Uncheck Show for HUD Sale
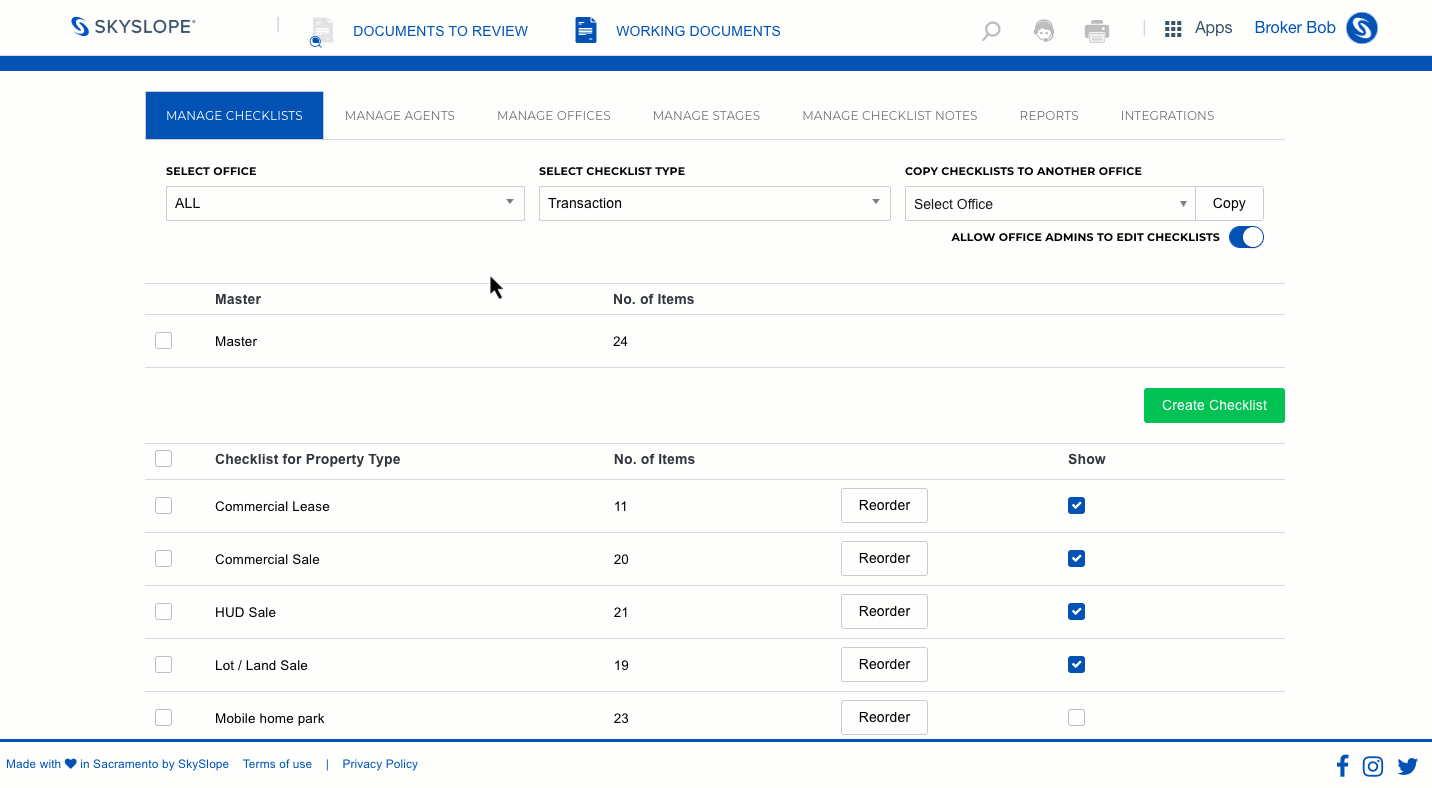Viewport: 1432px width, 788px height. pos(1076,612)
